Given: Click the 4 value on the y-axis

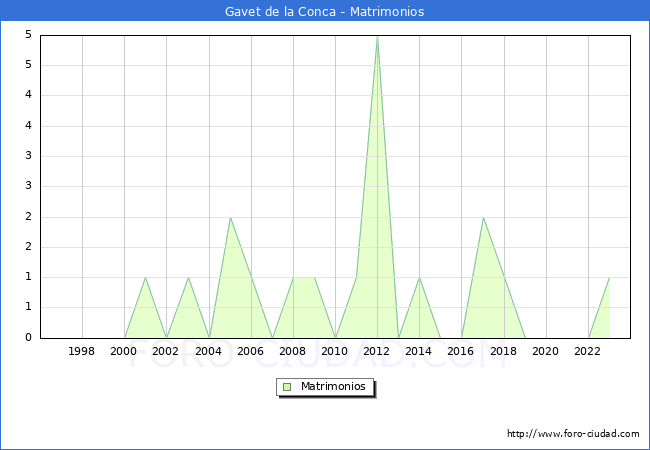Looking at the screenshot, I should click(x=29, y=96).
